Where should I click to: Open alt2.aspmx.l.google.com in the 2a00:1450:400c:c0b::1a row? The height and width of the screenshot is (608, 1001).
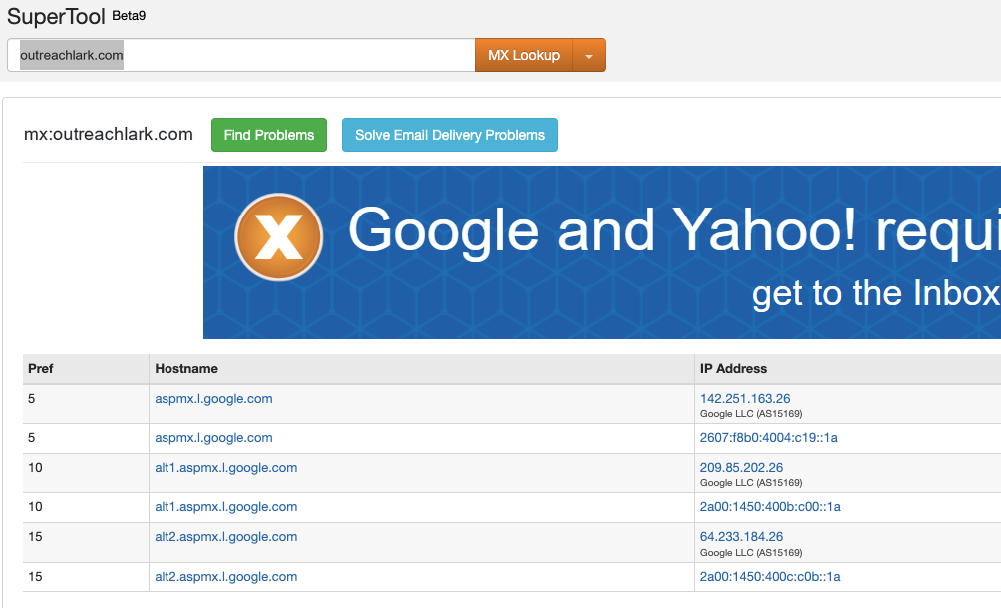click(x=226, y=576)
